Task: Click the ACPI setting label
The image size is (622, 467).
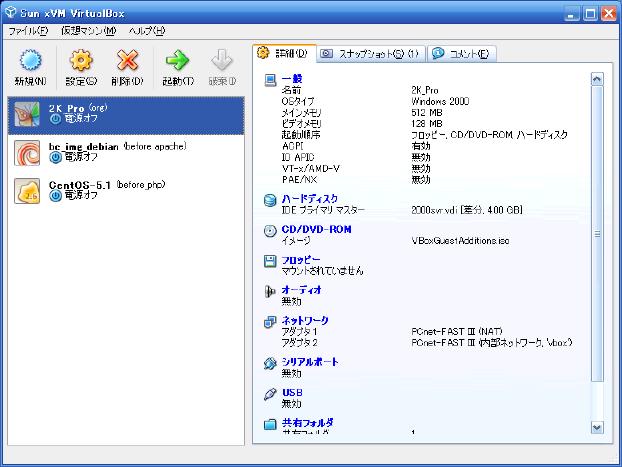Action: tap(293, 146)
